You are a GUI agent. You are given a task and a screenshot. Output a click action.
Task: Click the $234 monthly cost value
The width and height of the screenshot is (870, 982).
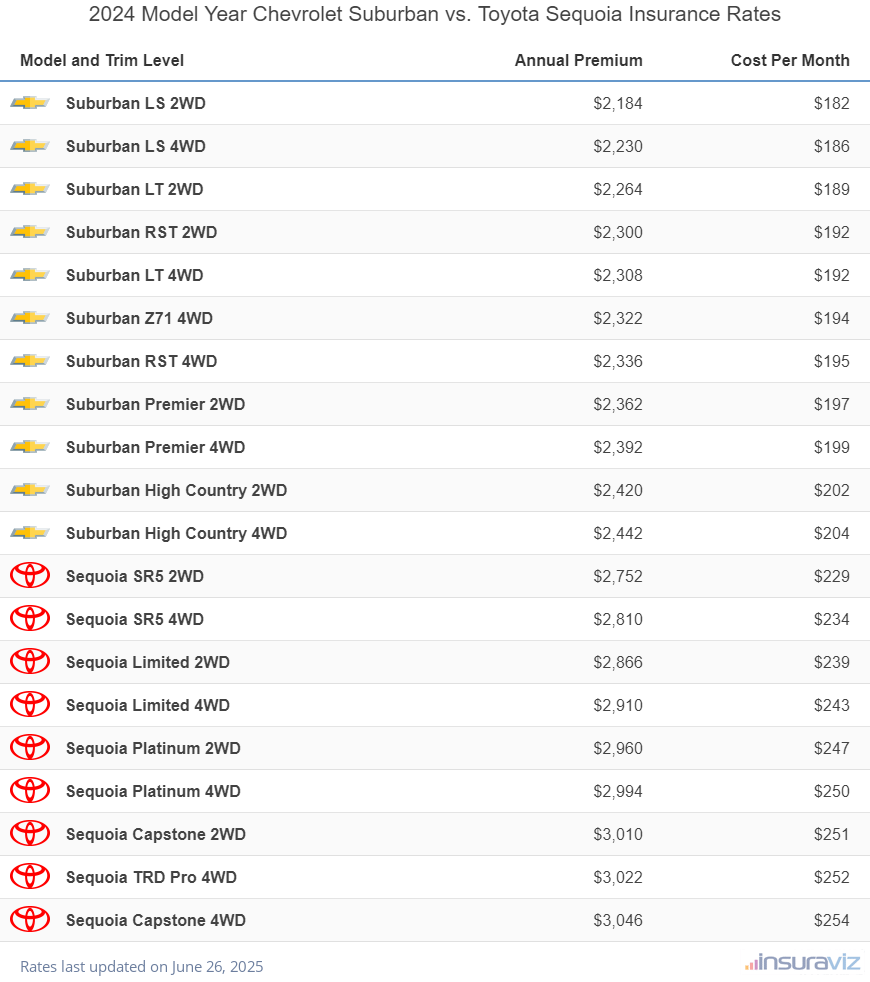point(832,619)
